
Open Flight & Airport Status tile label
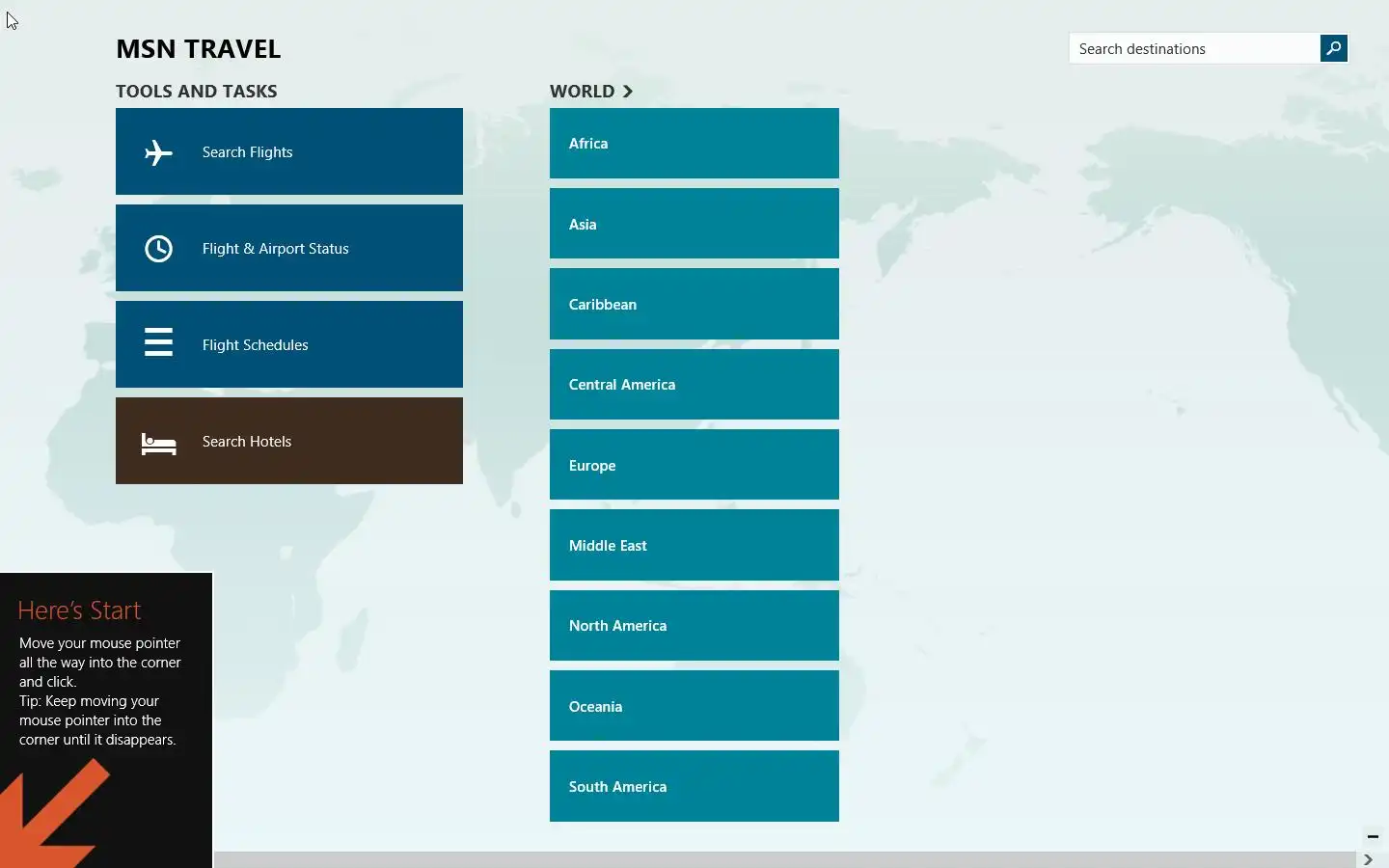[x=275, y=249]
